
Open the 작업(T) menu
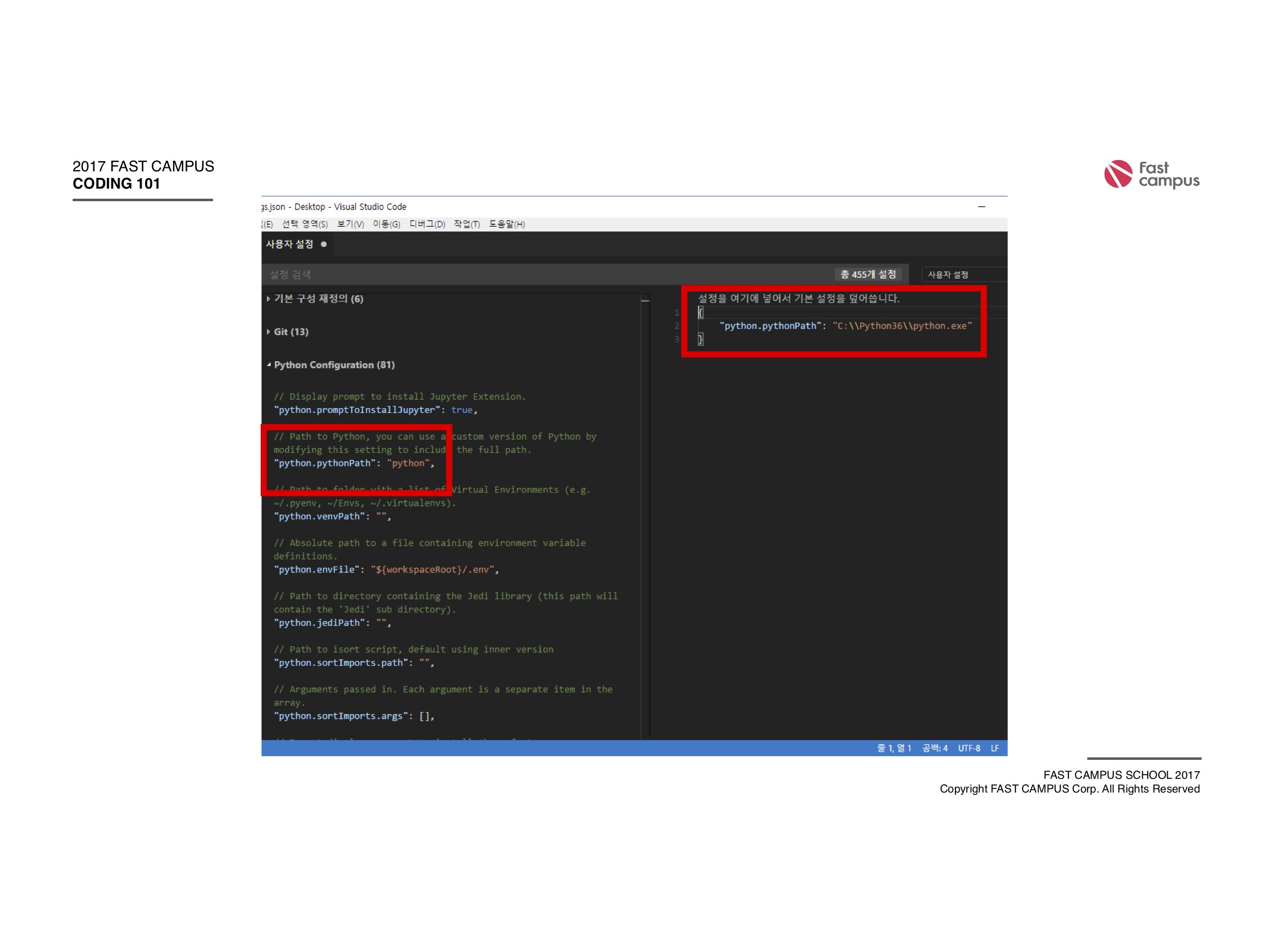pyautogui.click(x=466, y=224)
